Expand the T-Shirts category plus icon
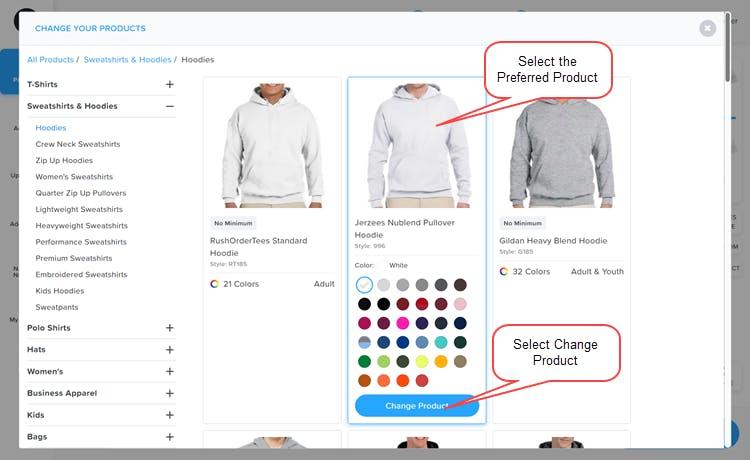750x460 pixels. pos(169,84)
